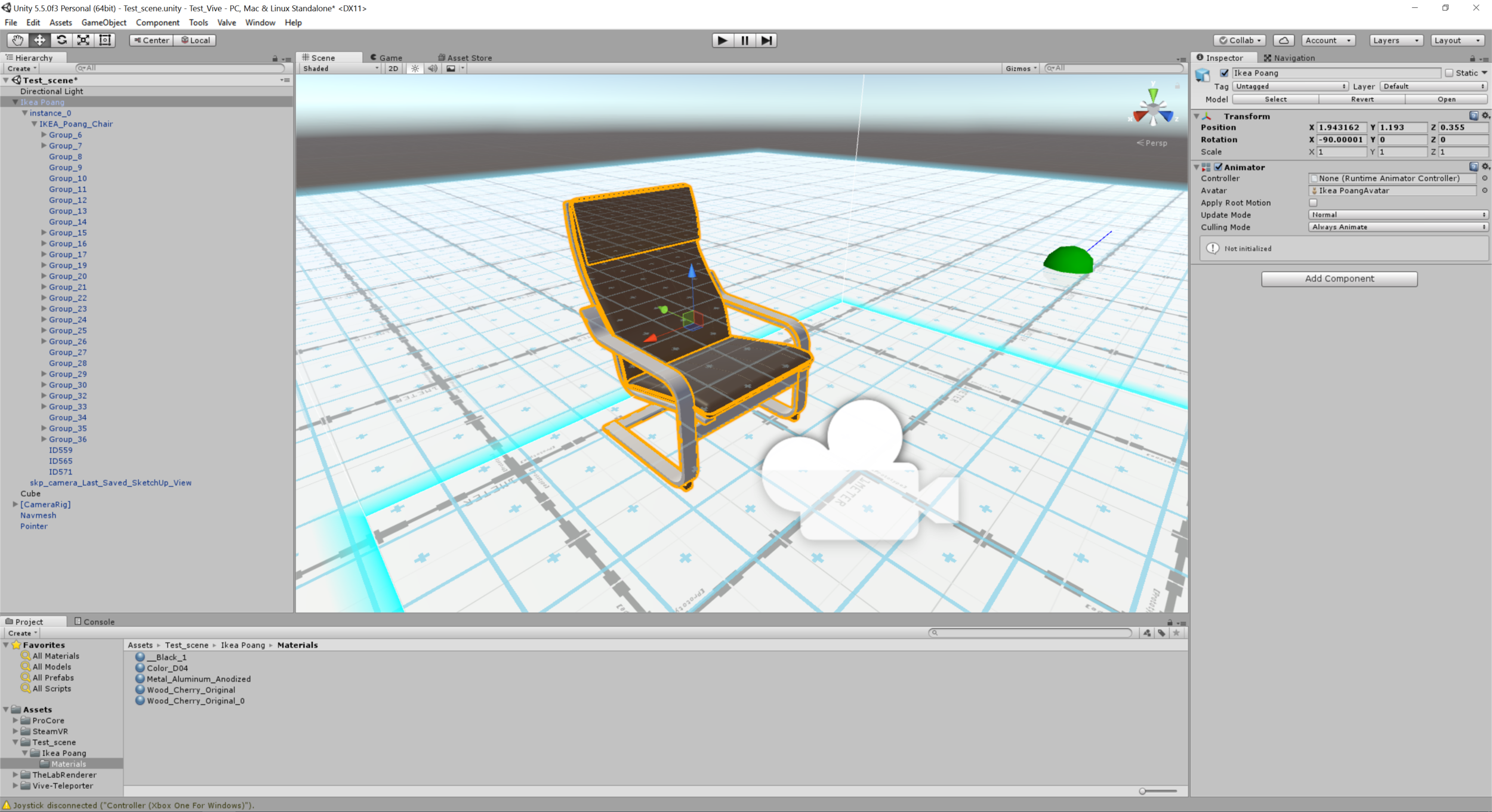Select the Rect Transform tool
The image size is (1492, 812).
pos(105,40)
